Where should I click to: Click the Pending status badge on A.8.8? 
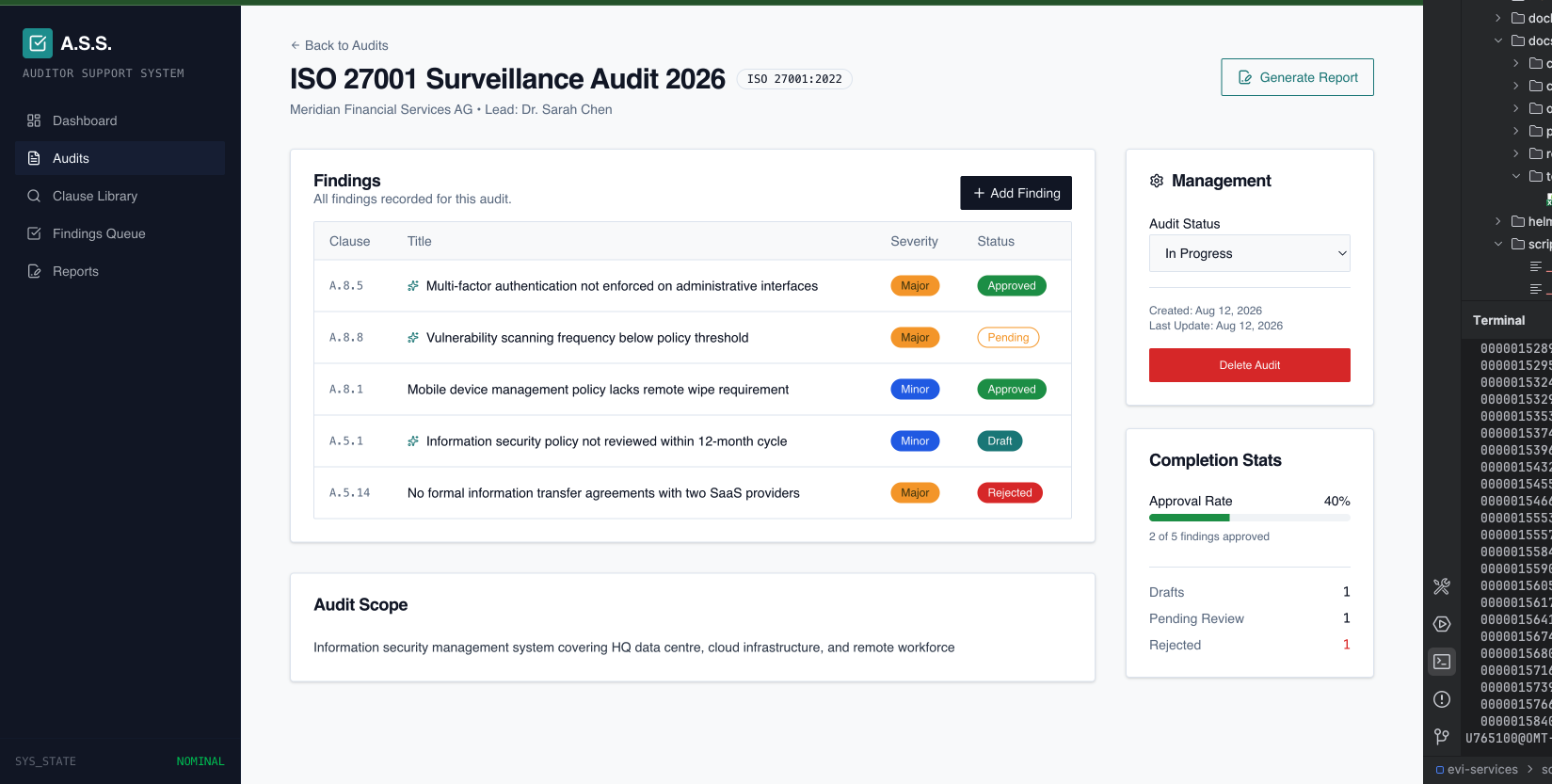[x=1008, y=338]
